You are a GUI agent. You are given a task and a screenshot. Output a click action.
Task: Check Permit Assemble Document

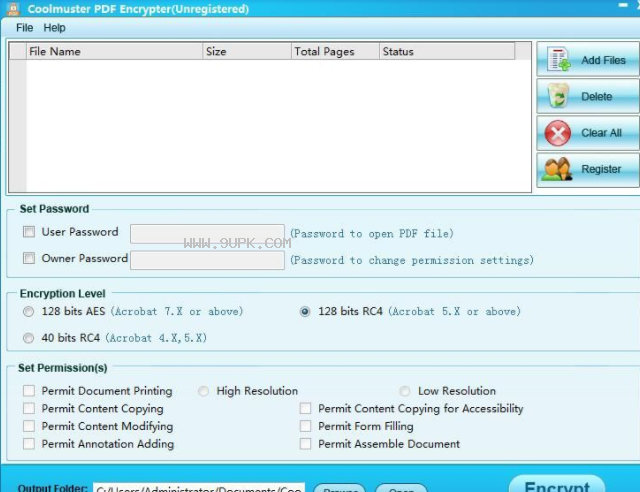(x=305, y=443)
